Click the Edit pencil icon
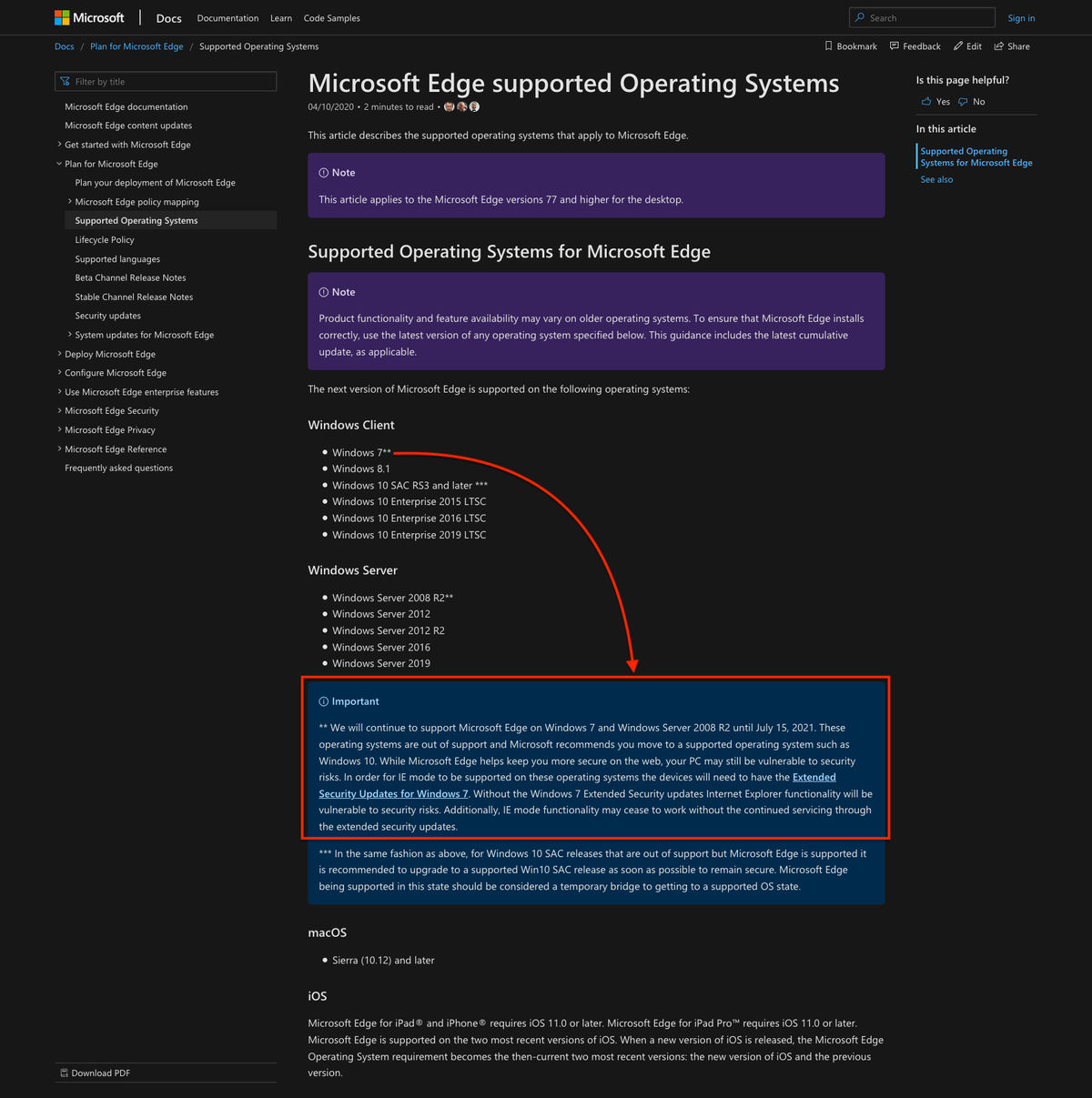Screen dimensions: 1092x1098 958,45
